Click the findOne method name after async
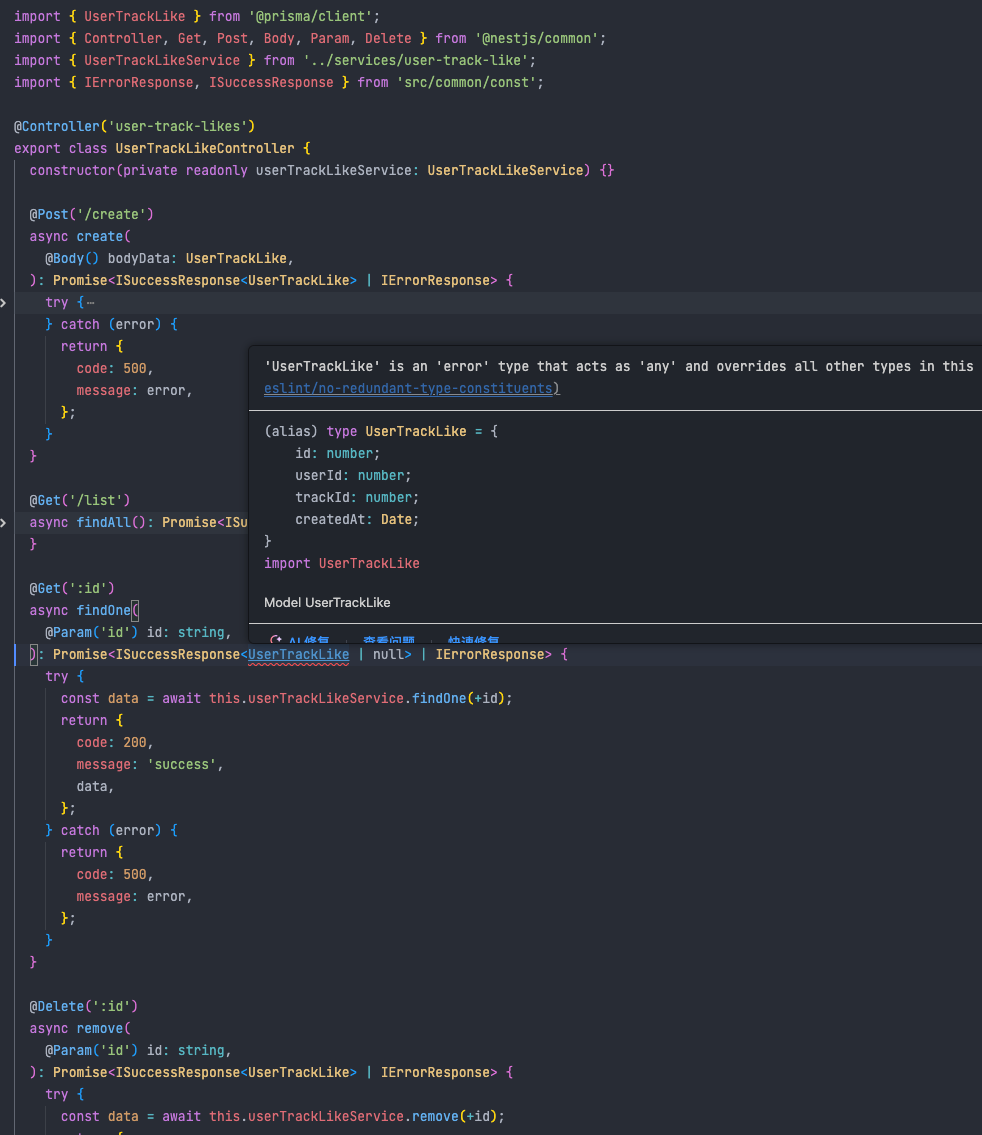982x1135 pixels. 103,610
